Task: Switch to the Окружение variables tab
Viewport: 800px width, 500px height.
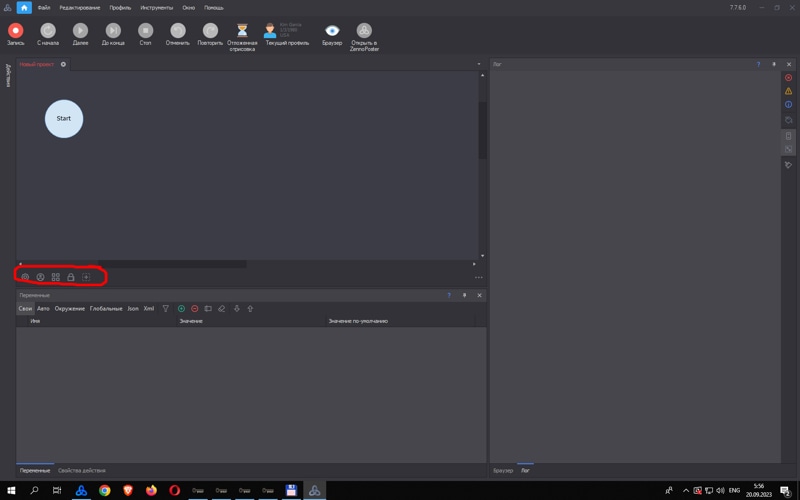Action: pyautogui.click(x=70, y=309)
